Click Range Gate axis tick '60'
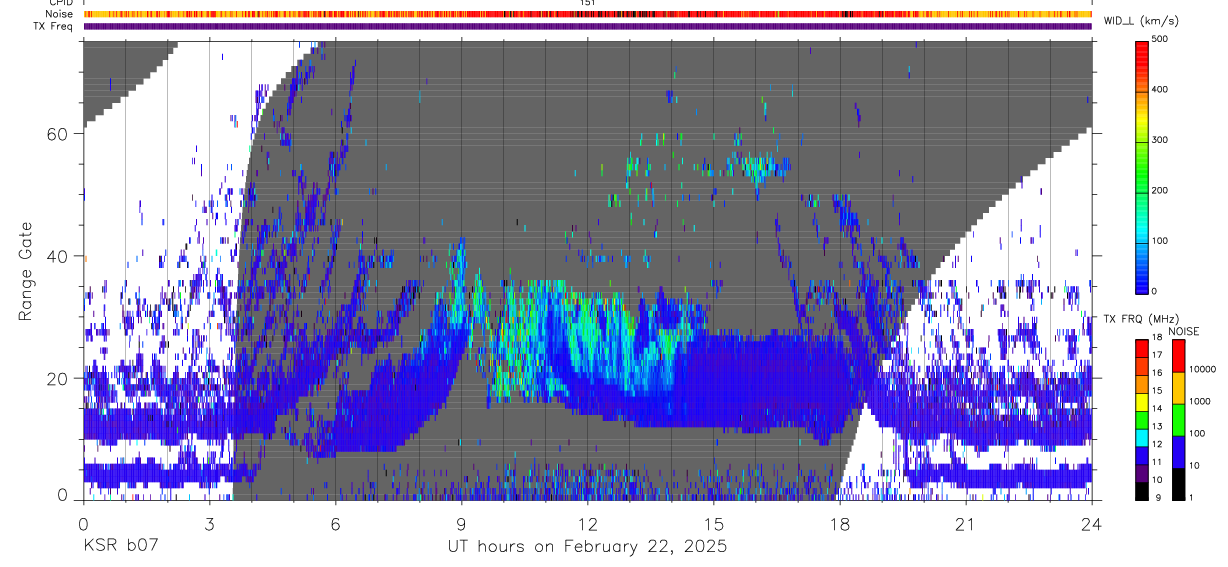The width and height of the screenshot is (1228, 567). tap(59, 134)
